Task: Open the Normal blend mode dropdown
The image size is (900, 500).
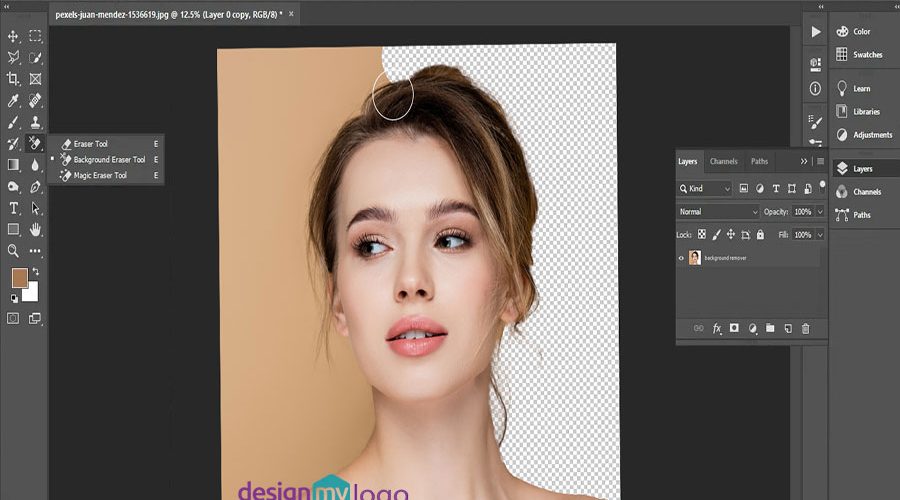Action: click(x=718, y=212)
